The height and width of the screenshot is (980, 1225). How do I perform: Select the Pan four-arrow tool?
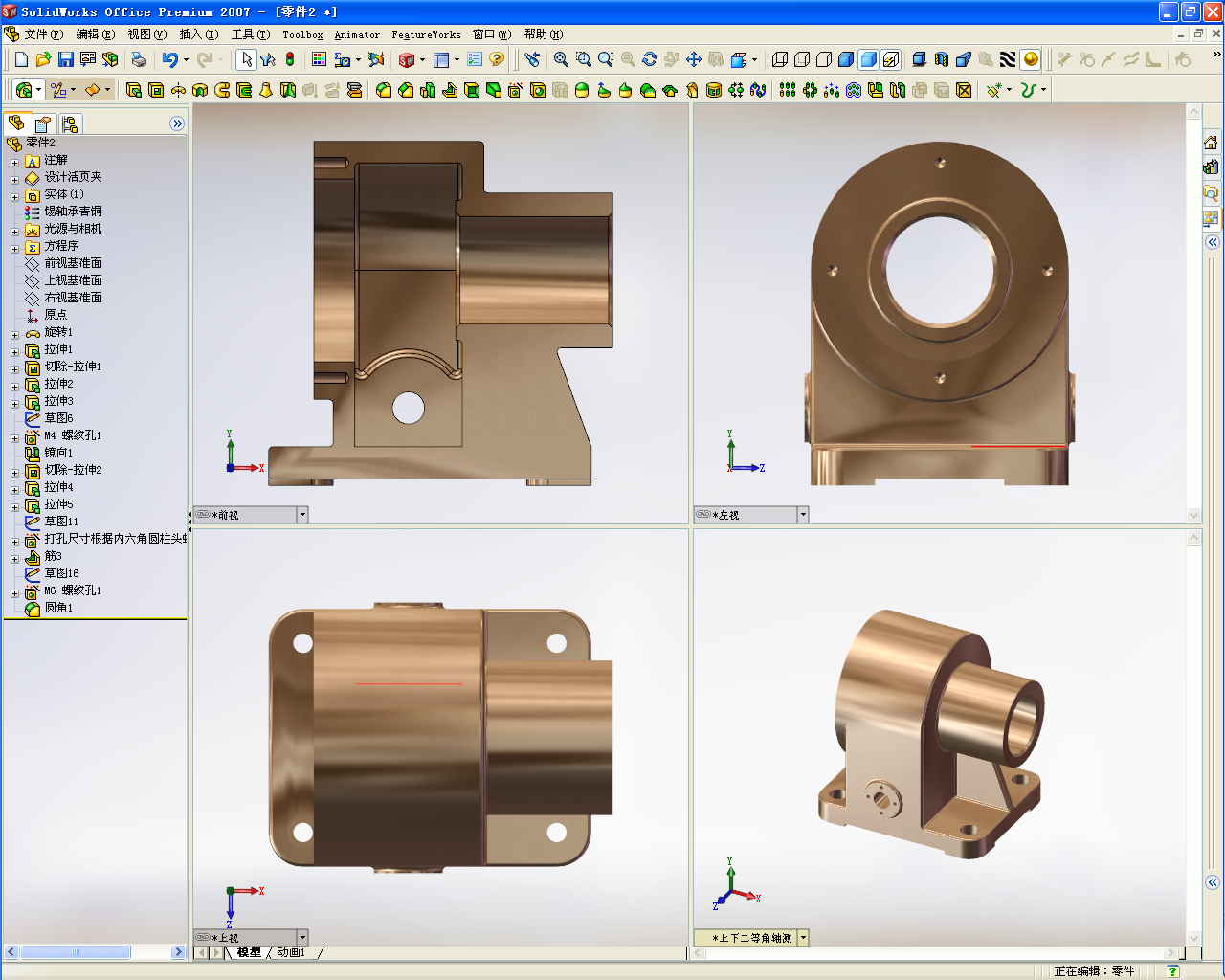pyautogui.click(x=694, y=59)
